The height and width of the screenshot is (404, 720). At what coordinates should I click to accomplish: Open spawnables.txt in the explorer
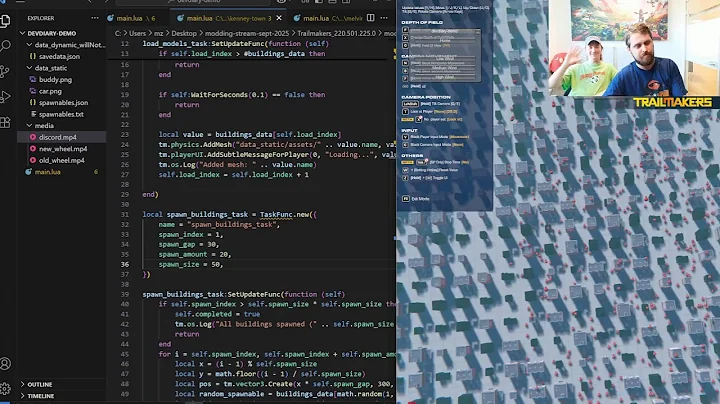click(62, 114)
